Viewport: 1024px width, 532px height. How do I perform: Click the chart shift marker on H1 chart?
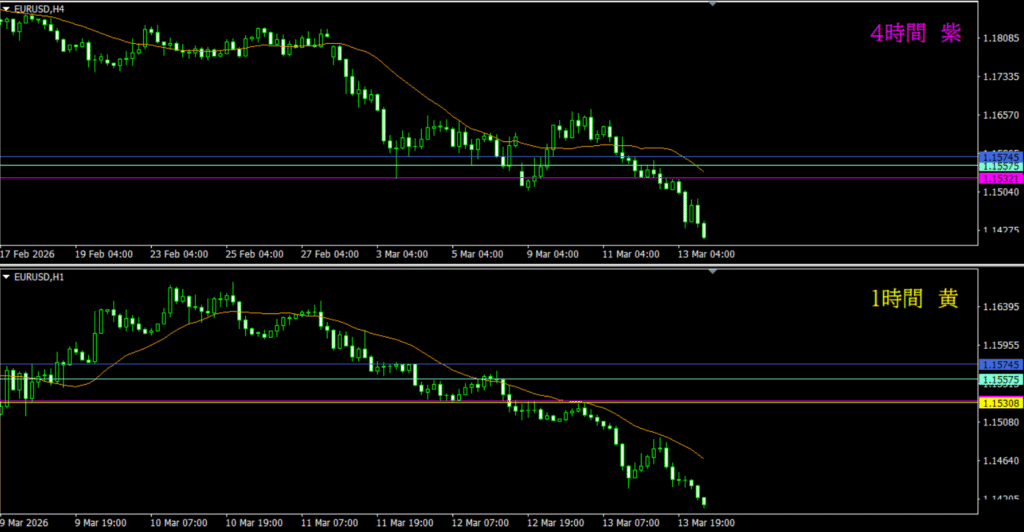coord(712,274)
